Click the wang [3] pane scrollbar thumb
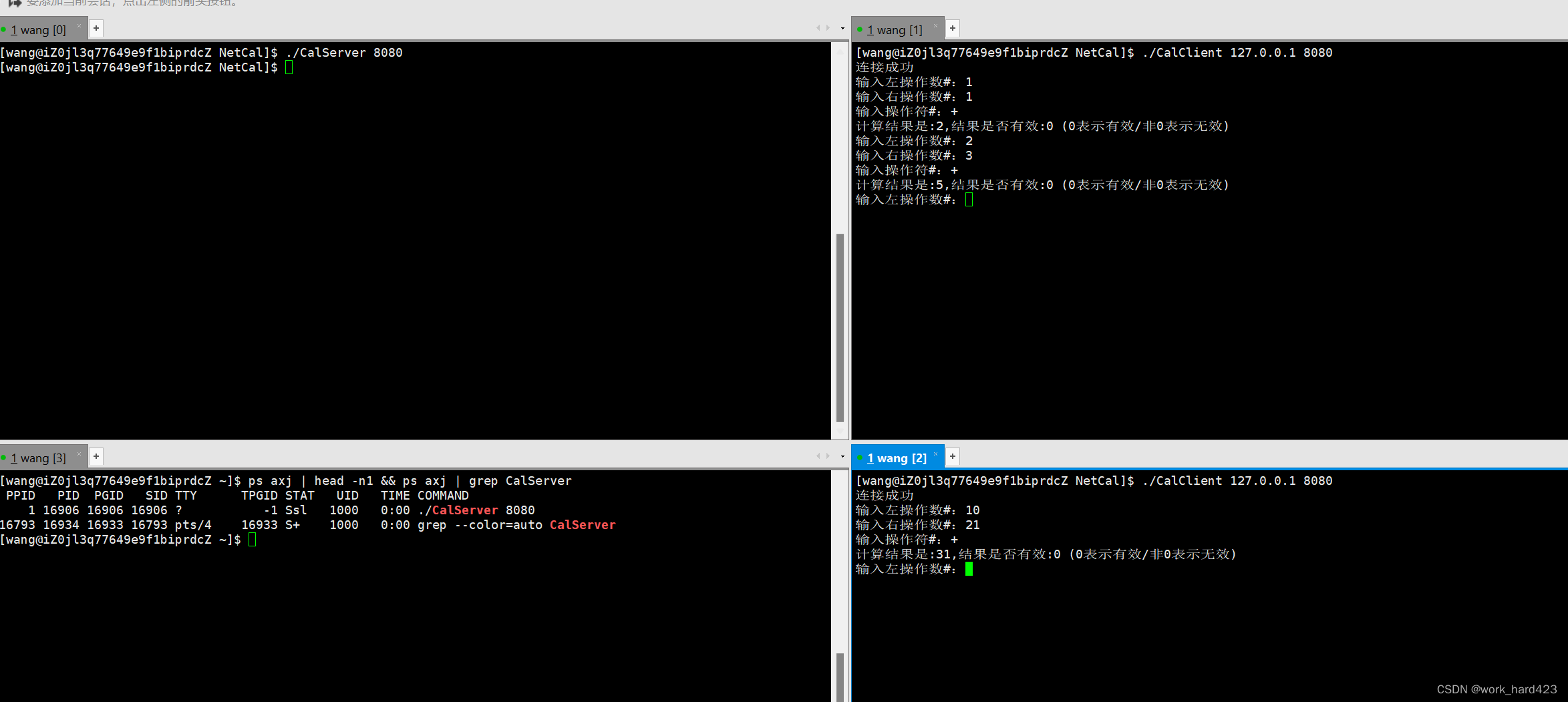 coord(840,677)
